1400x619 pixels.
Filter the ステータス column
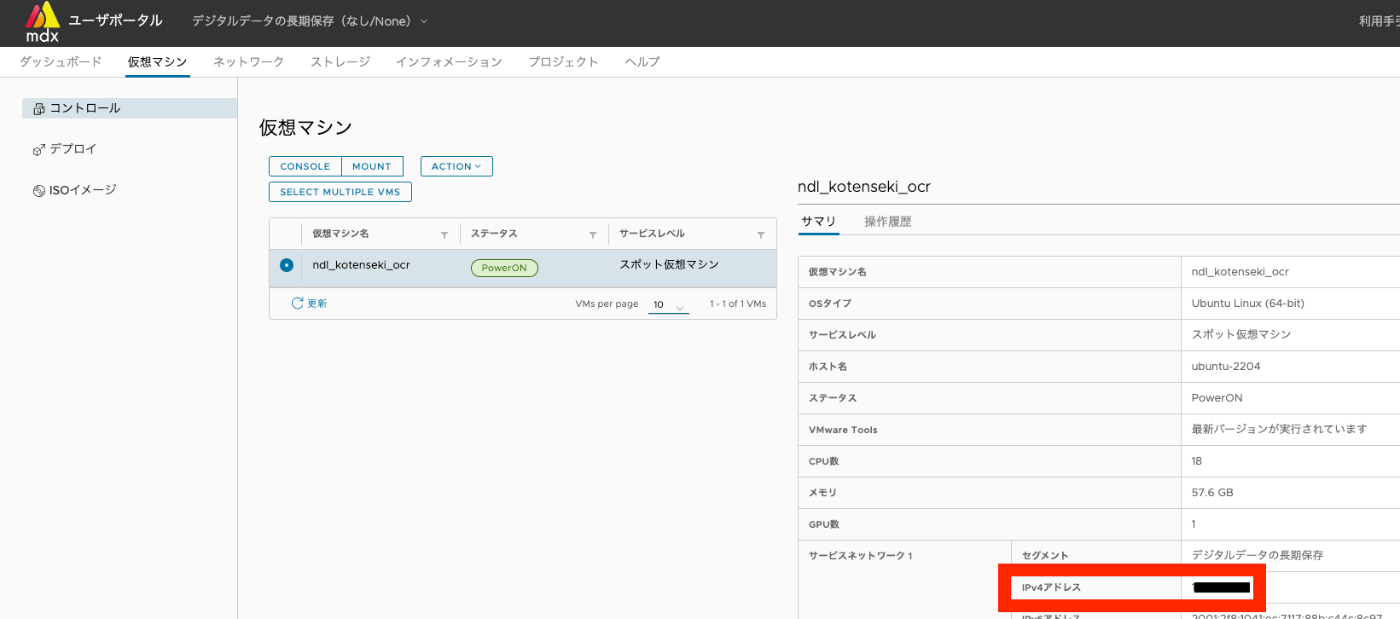coord(593,234)
